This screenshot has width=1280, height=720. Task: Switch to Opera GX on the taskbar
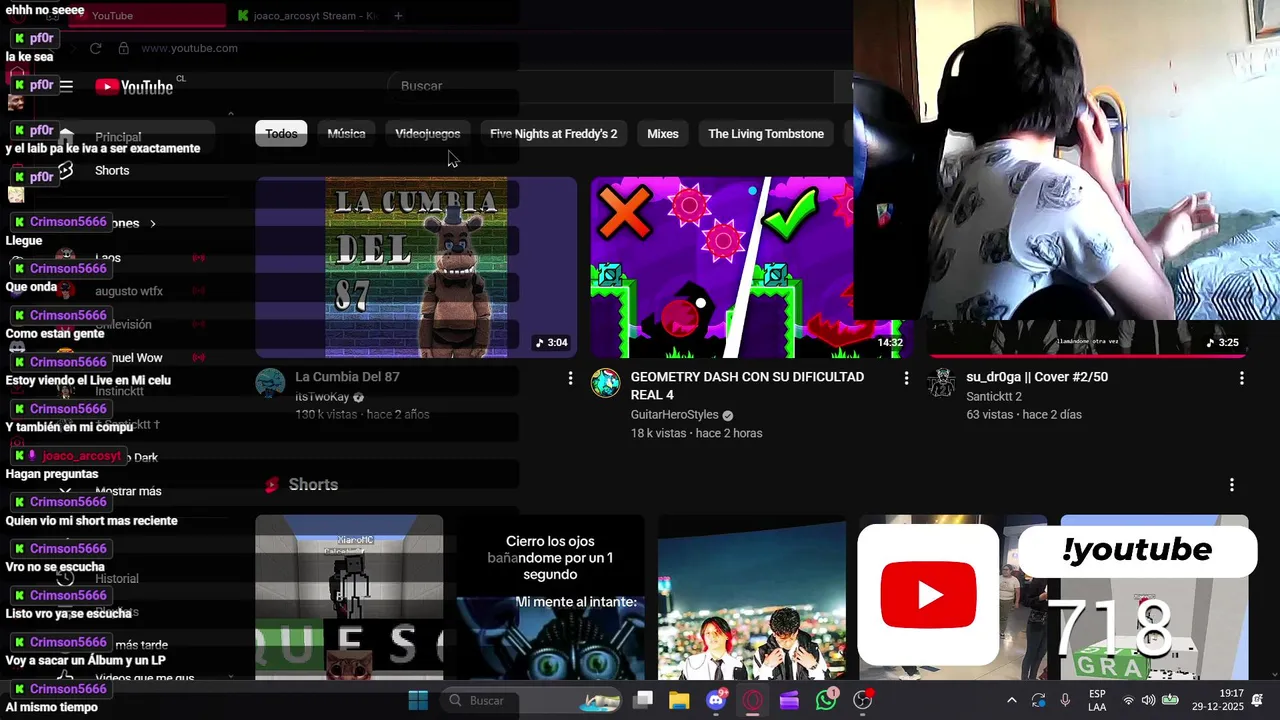tap(752, 700)
